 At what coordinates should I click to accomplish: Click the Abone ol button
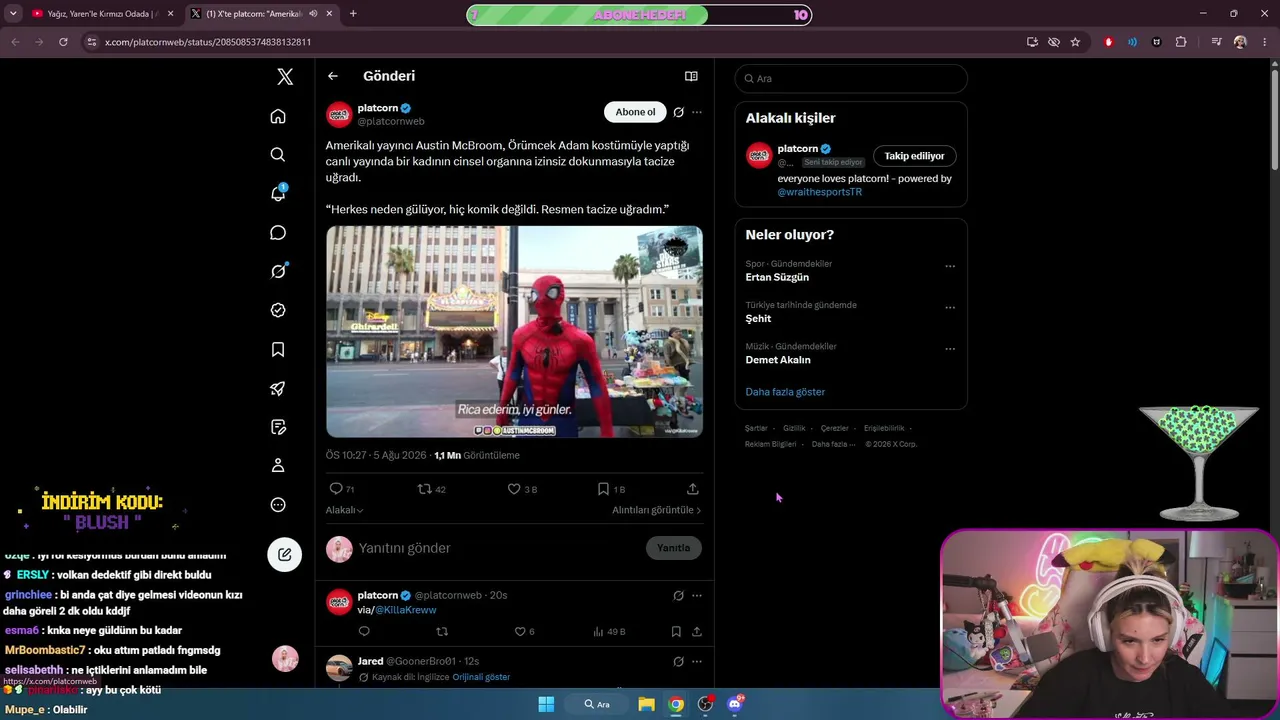click(635, 112)
